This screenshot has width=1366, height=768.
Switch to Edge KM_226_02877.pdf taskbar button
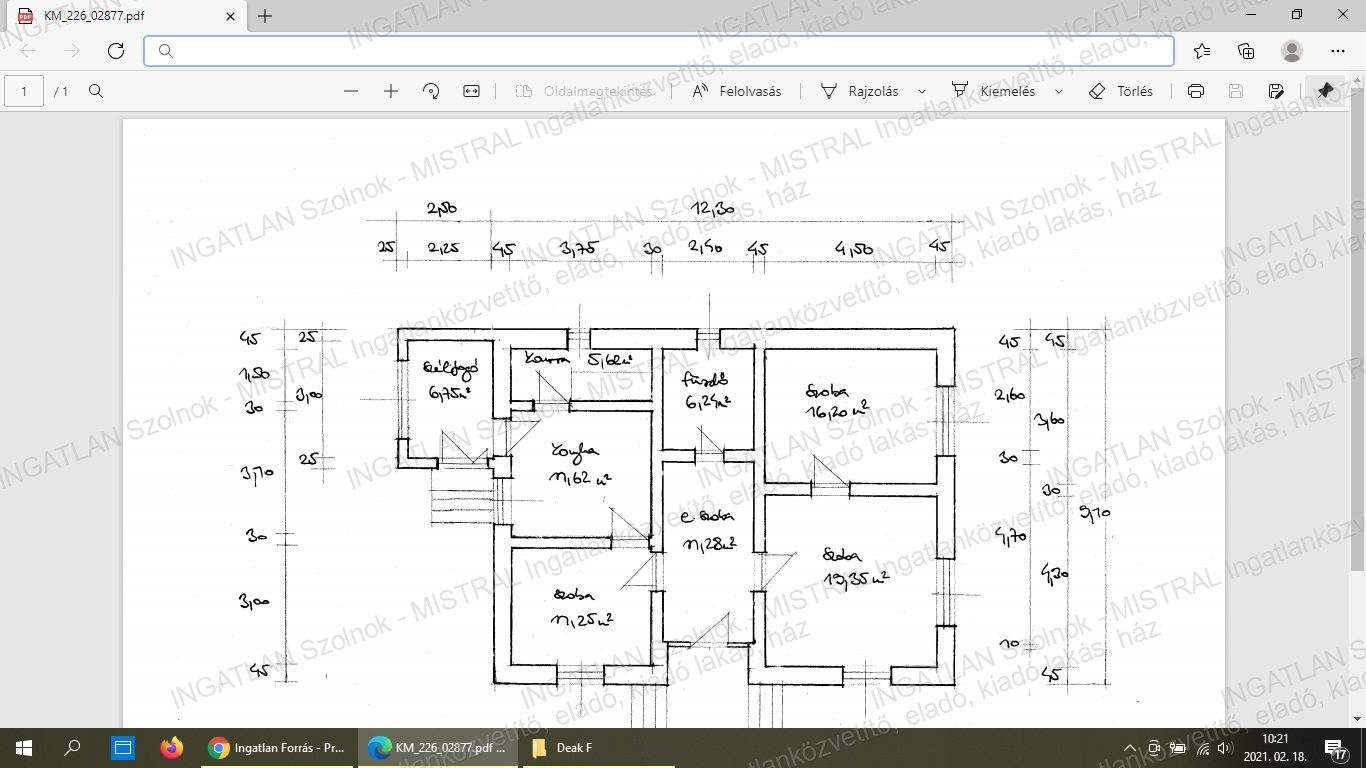click(437, 747)
